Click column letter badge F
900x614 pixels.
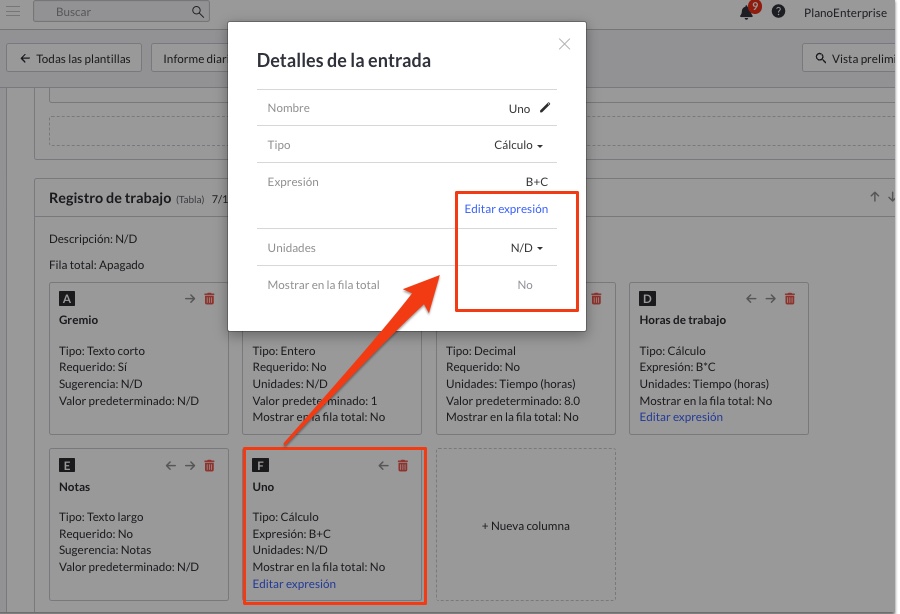click(x=260, y=465)
